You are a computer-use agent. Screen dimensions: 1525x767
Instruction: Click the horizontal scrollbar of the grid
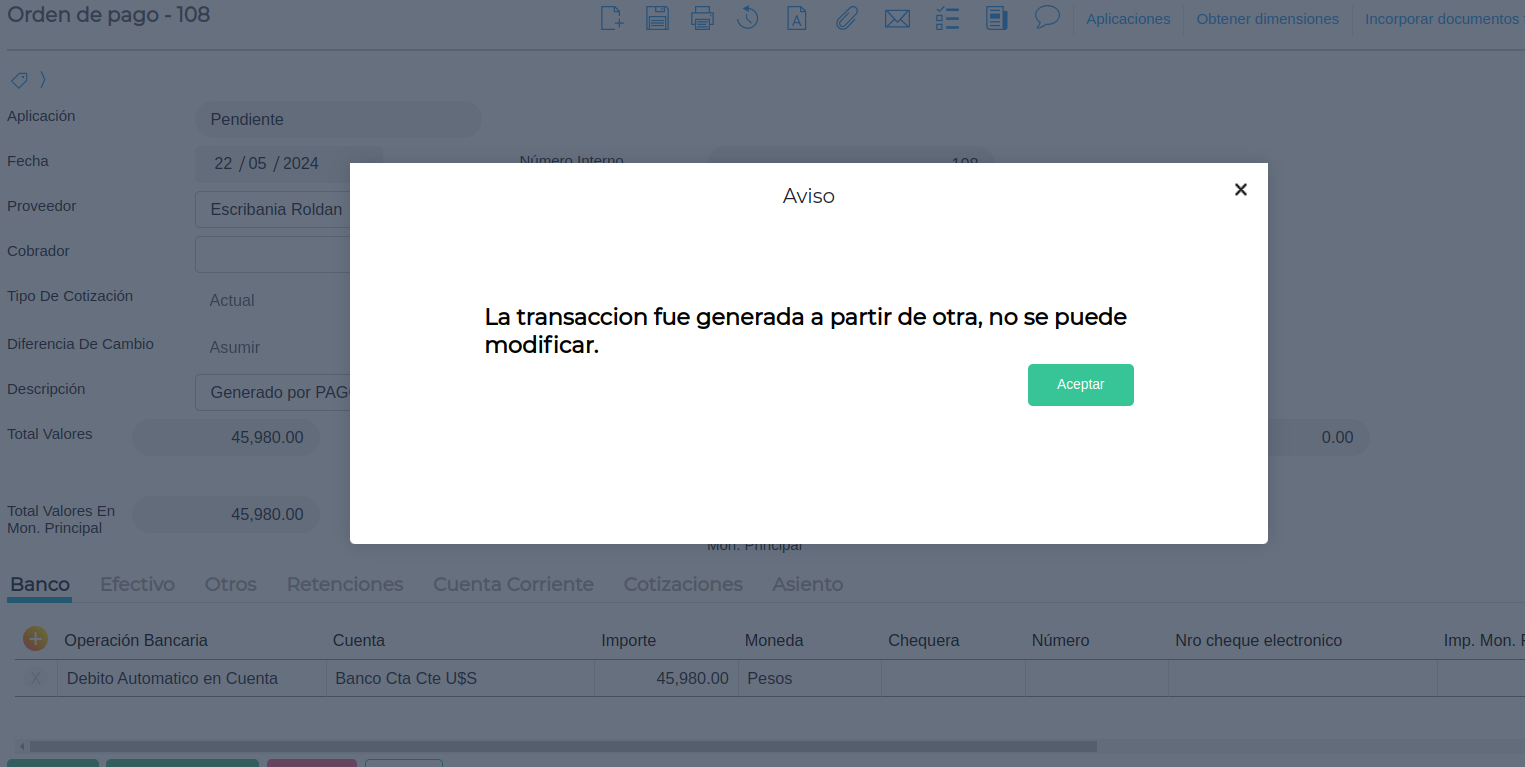coord(560,746)
